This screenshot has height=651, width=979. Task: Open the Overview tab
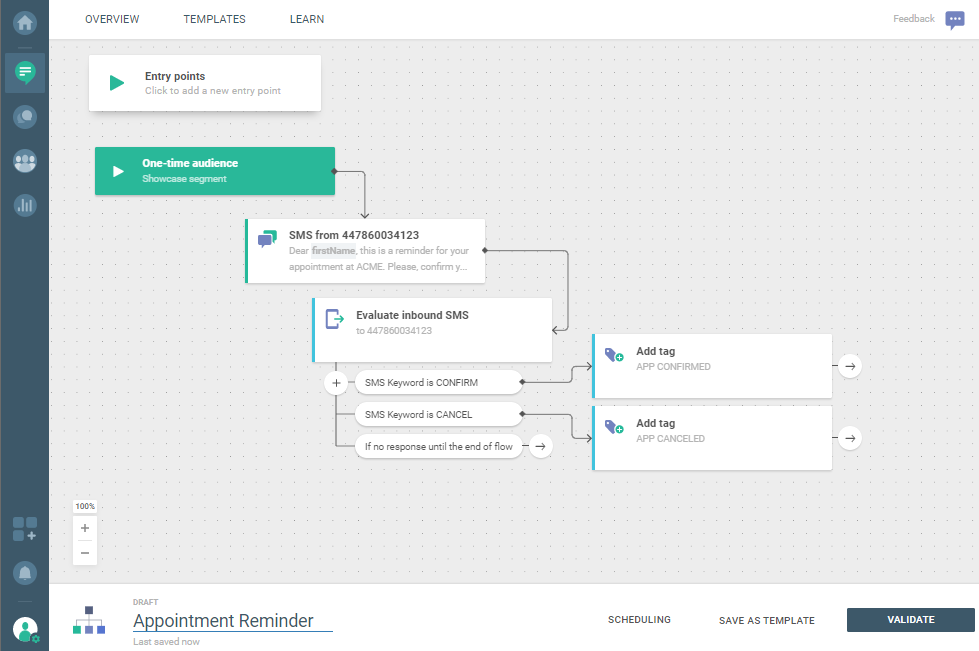pyautogui.click(x=112, y=19)
